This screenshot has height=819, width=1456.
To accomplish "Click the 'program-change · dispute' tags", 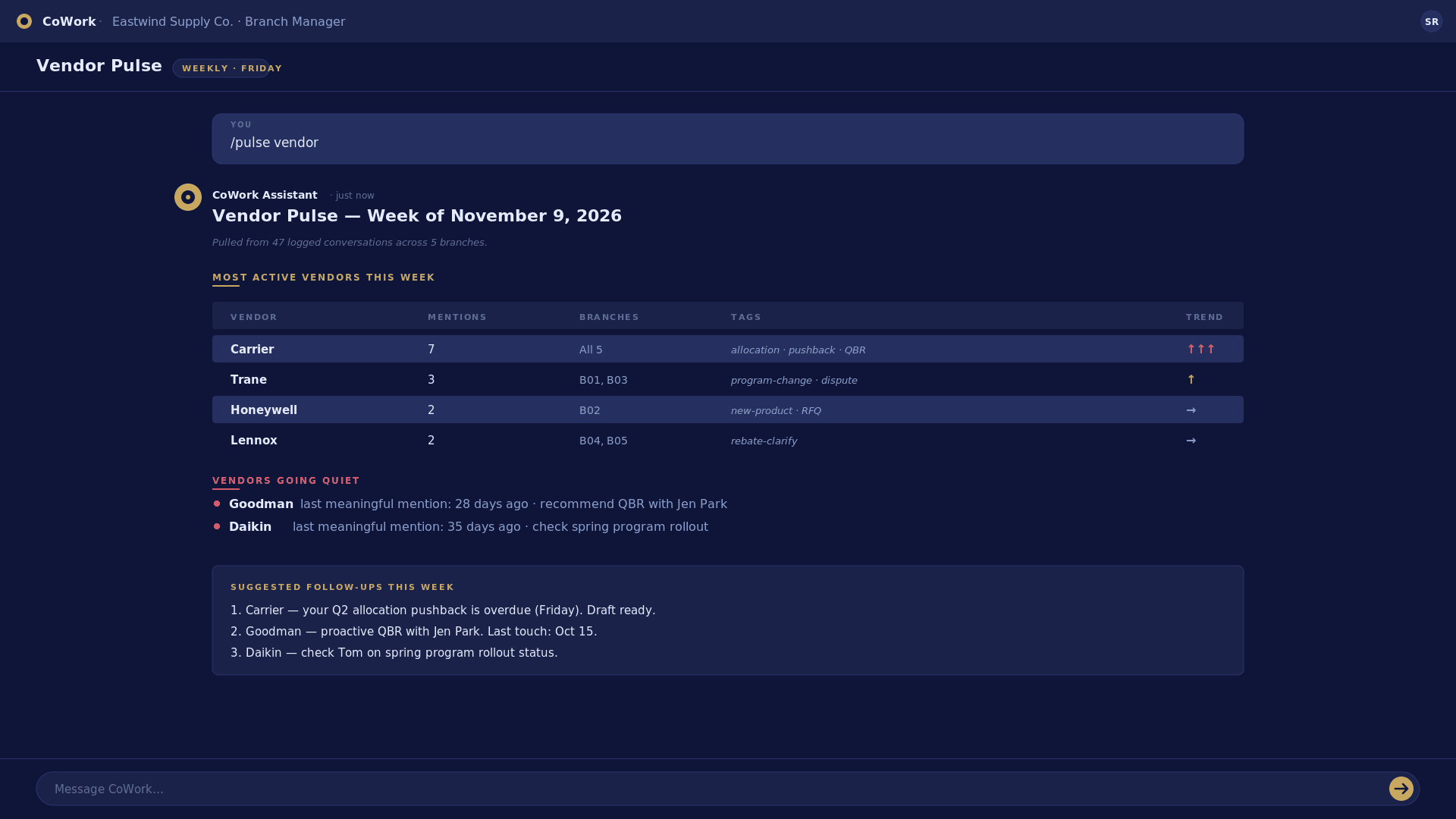I will pos(794,380).
